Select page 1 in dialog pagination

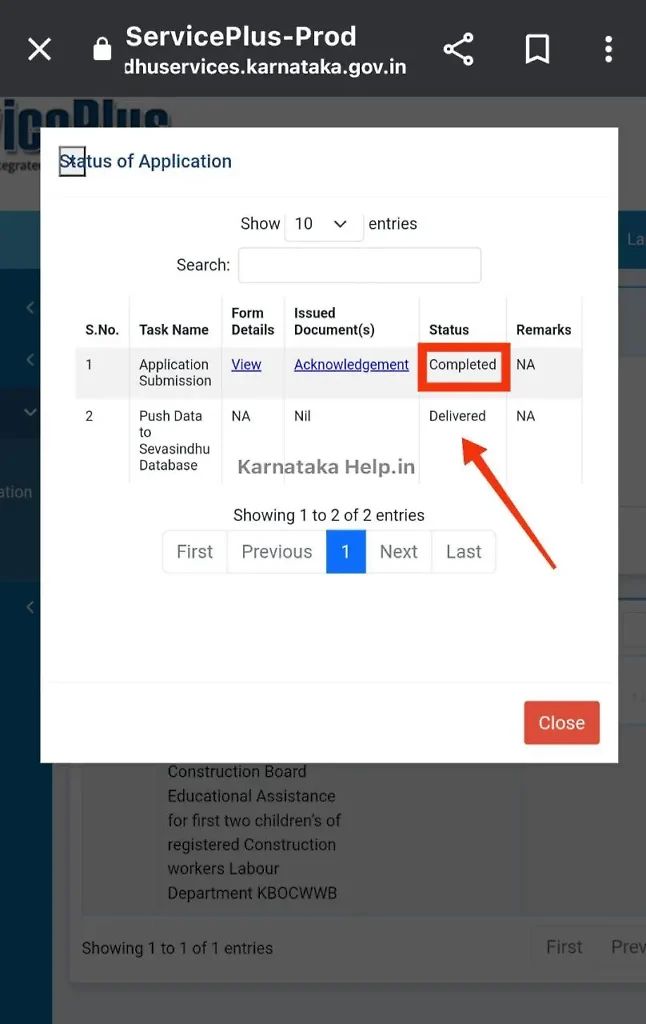click(346, 552)
